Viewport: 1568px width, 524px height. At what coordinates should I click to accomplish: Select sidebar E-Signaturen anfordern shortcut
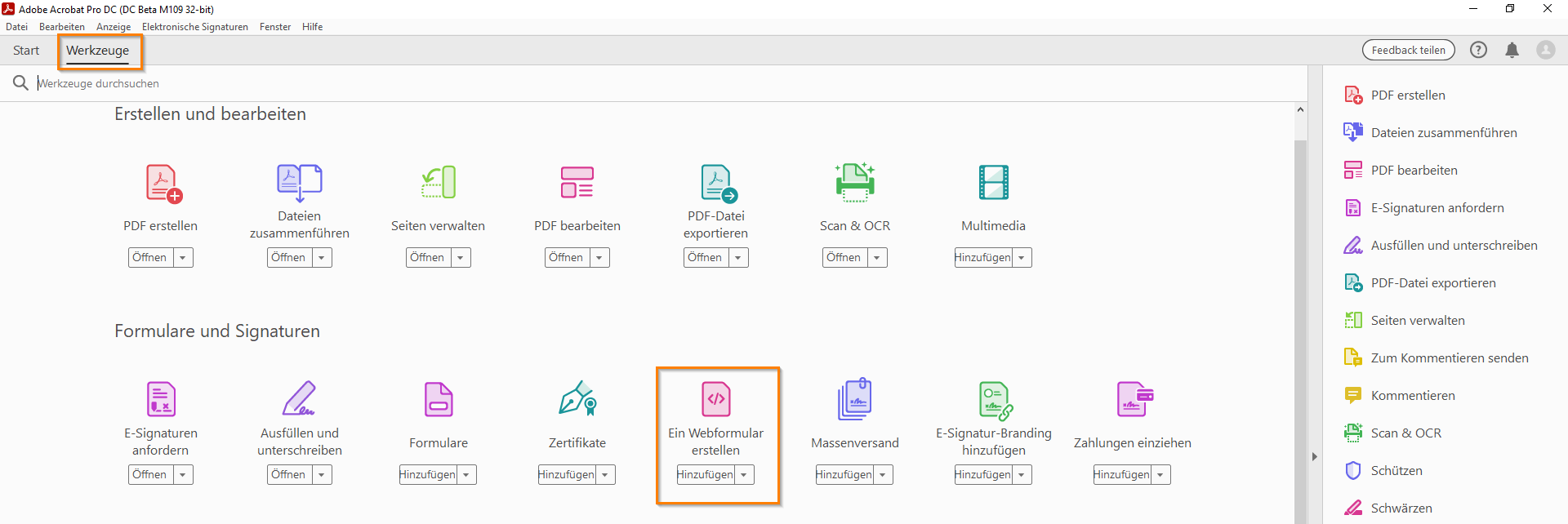click(x=1424, y=207)
